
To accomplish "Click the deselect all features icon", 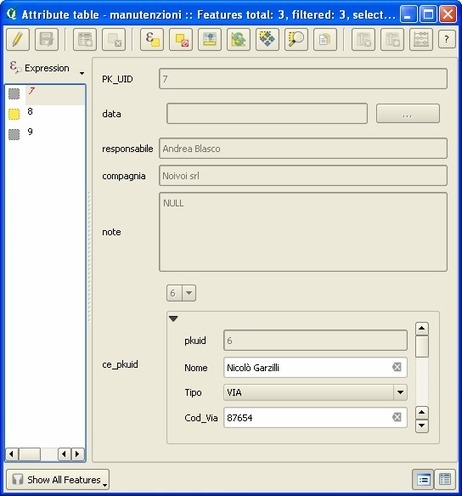I will tap(181, 40).
